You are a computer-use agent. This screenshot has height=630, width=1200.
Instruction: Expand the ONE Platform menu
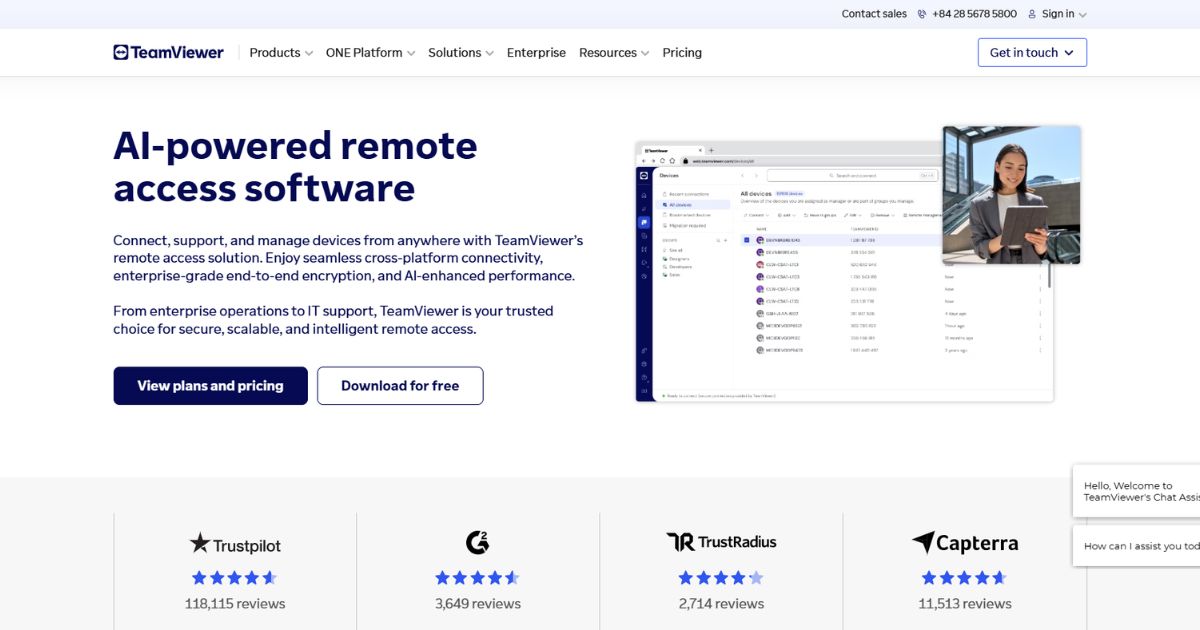click(370, 53)
